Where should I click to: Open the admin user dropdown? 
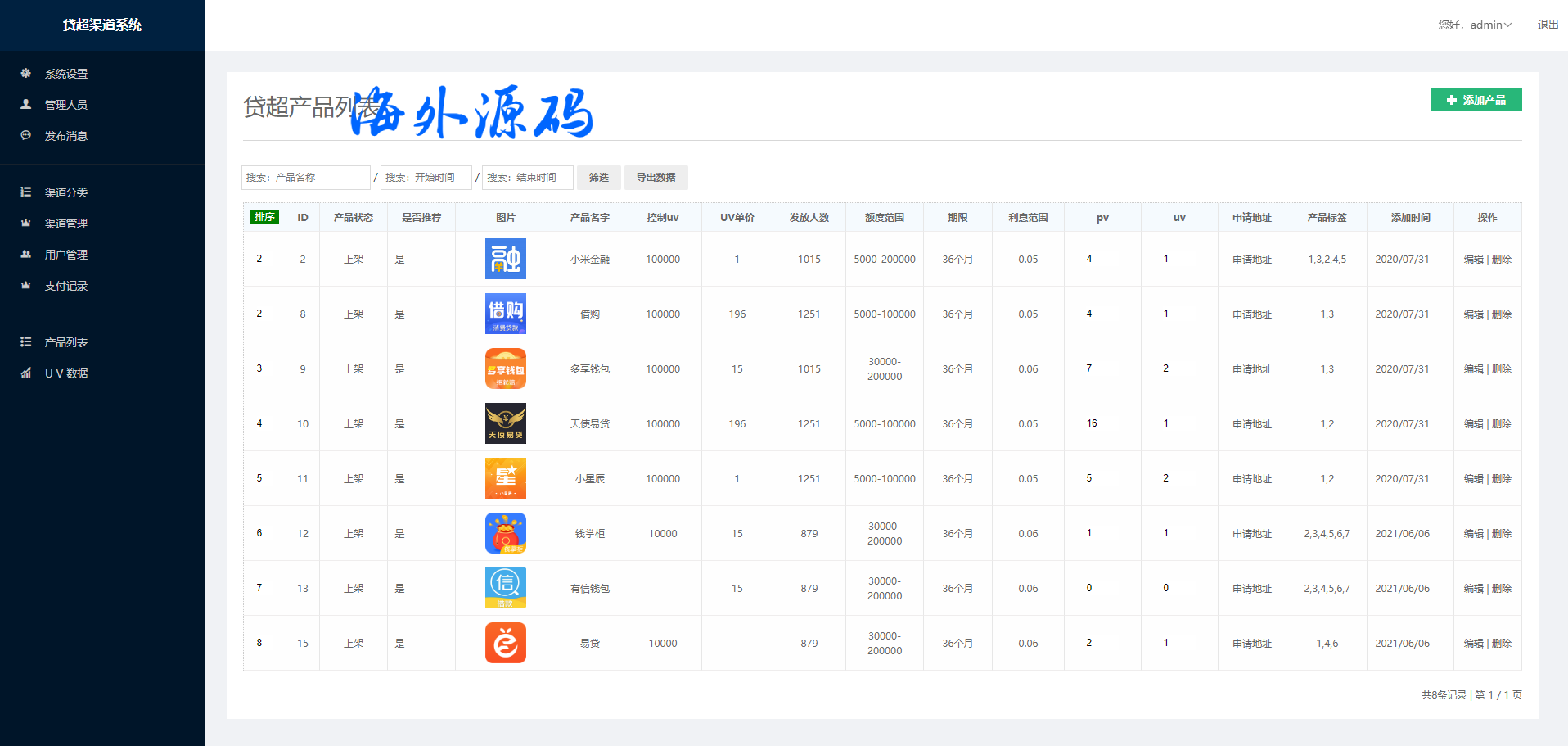(x=1475, y=25)
